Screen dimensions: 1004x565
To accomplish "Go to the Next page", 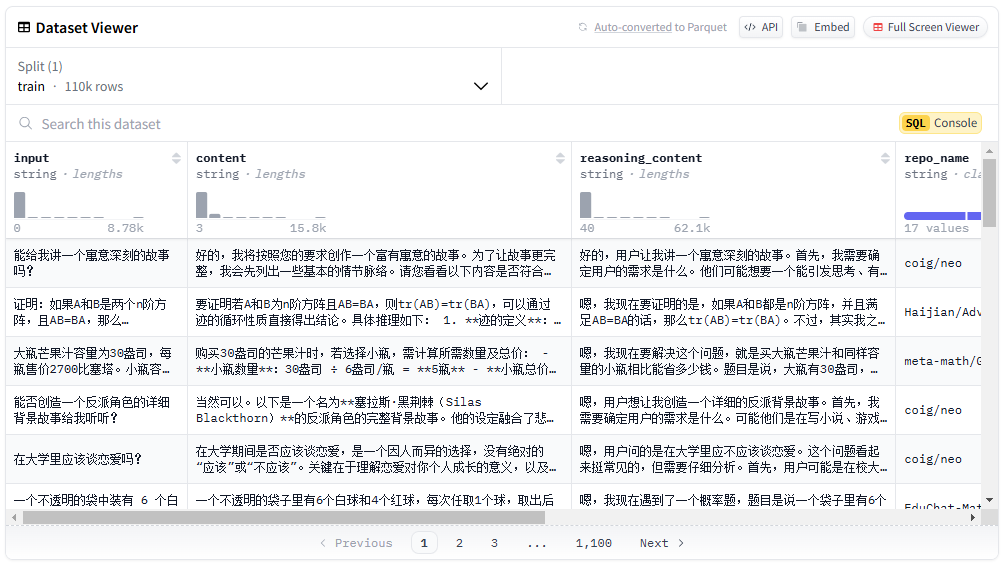I will [662, 543].
